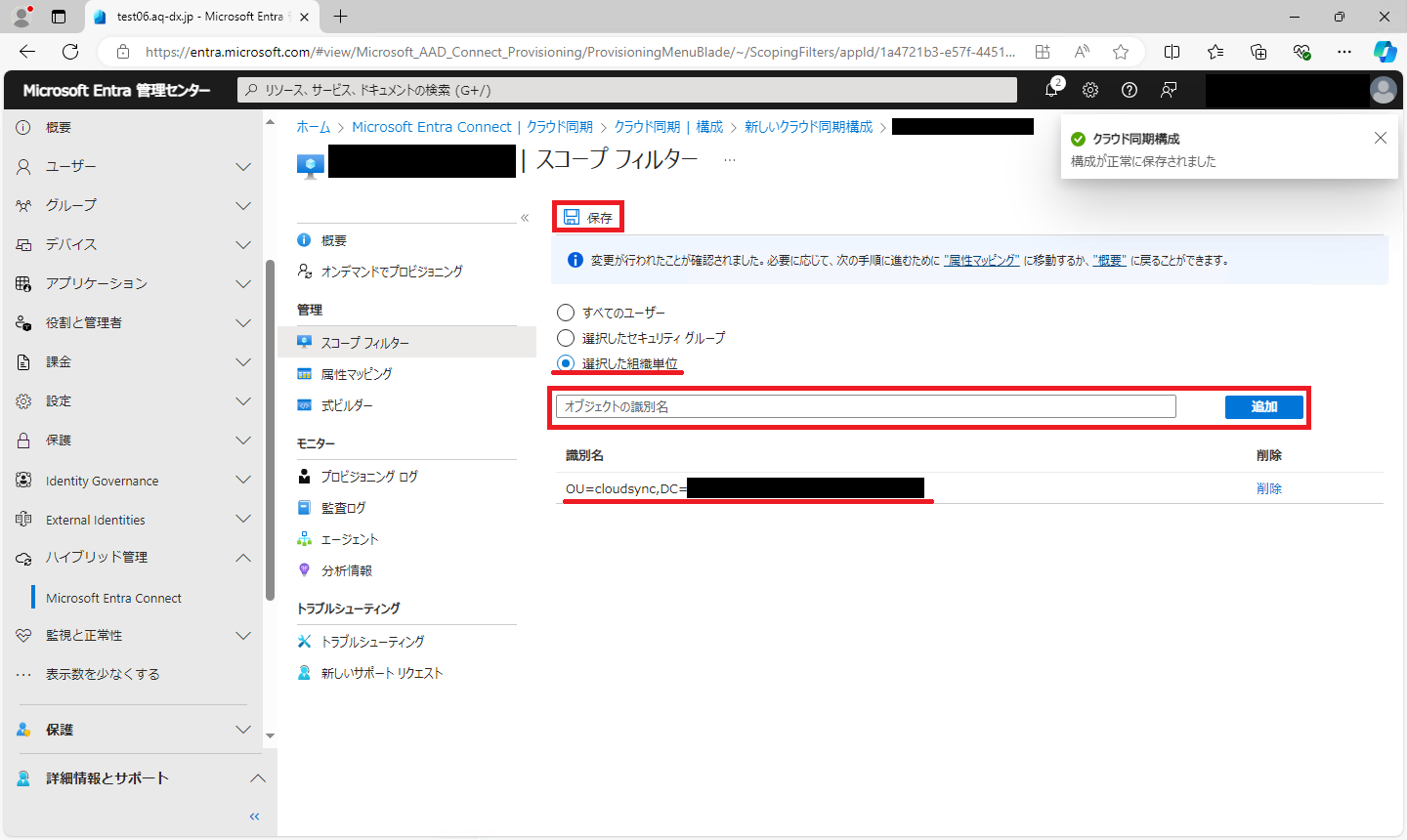The image size is (1407, 840).
Task: Click the グループ icon in sidebar
Action: click(23, 205)
